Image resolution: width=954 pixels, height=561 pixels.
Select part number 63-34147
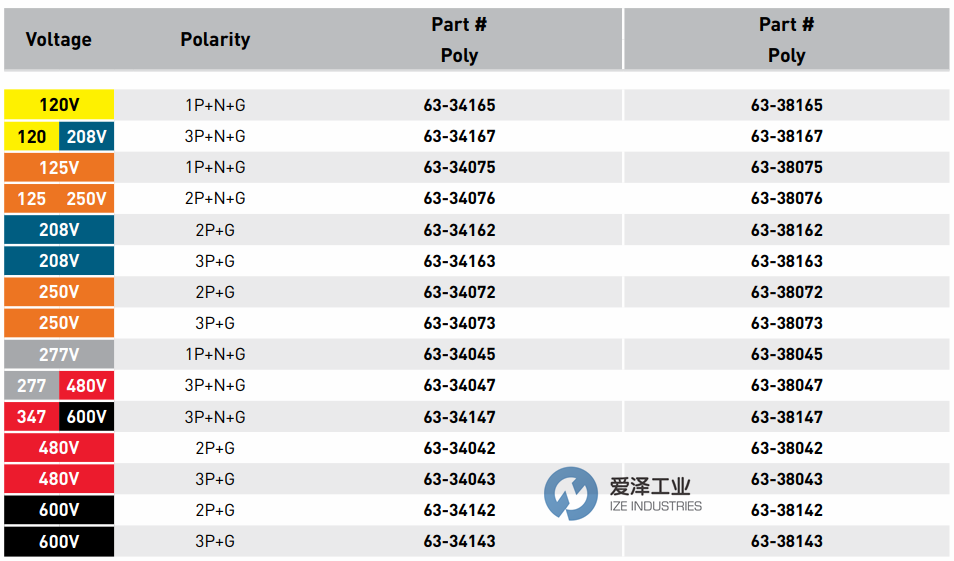pyautogui.click(x=459, y=417)
